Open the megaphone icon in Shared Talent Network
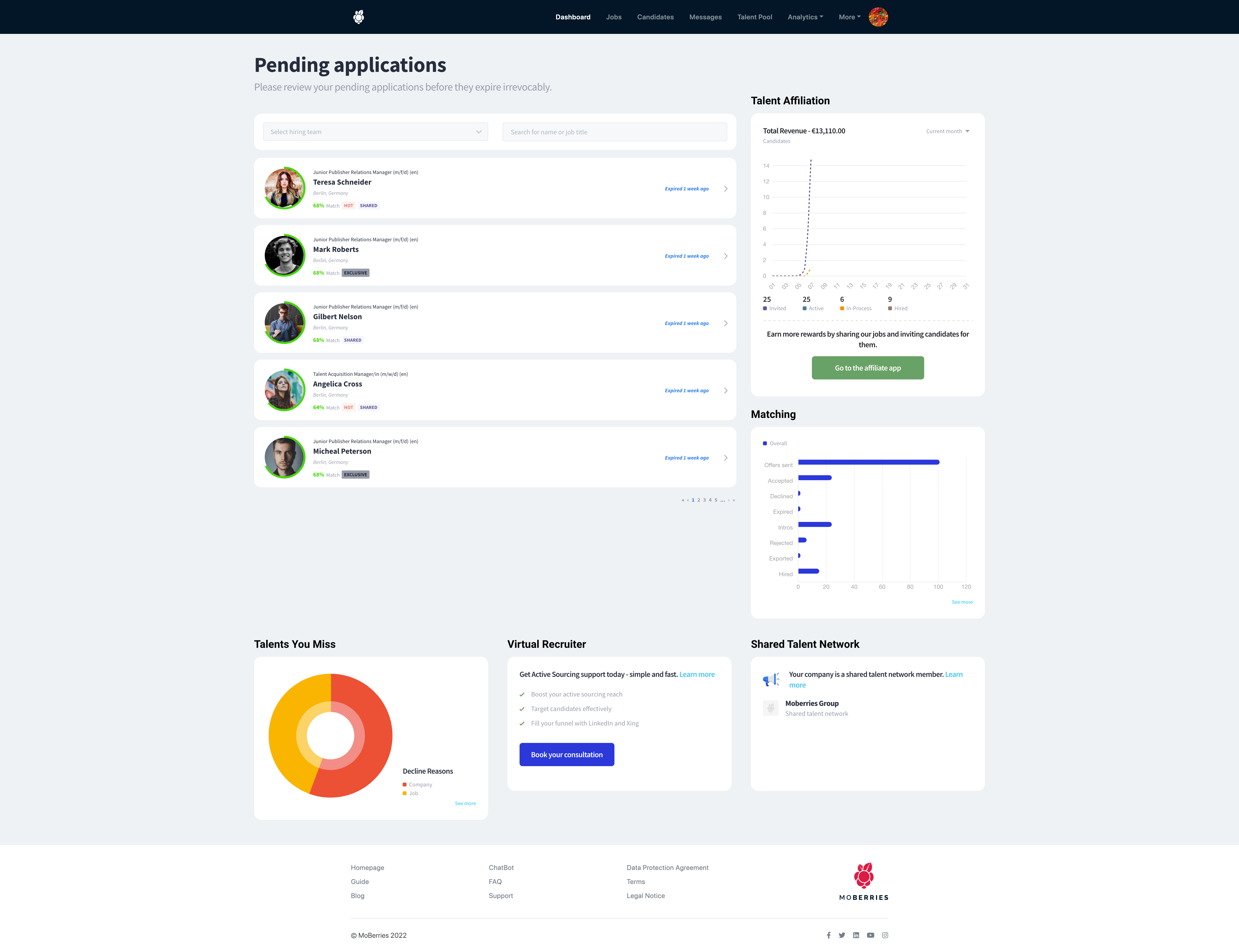Screen dimensions: 1239x952 771,680
